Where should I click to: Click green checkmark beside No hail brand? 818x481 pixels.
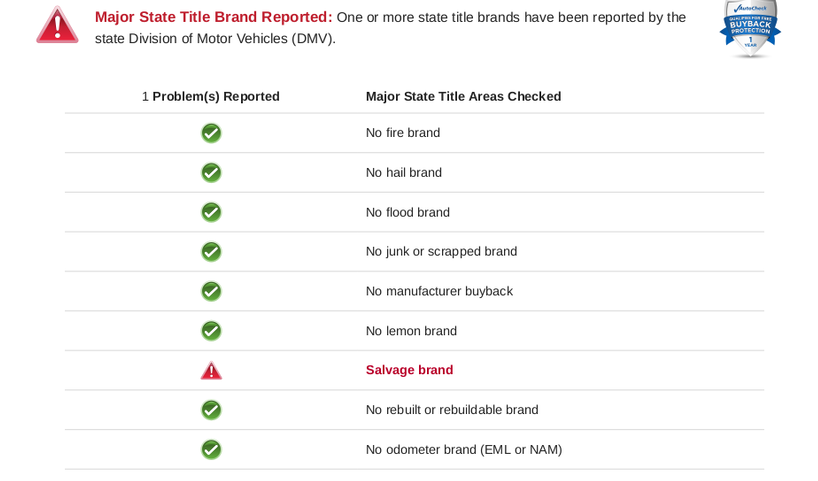tap(211, 173)
